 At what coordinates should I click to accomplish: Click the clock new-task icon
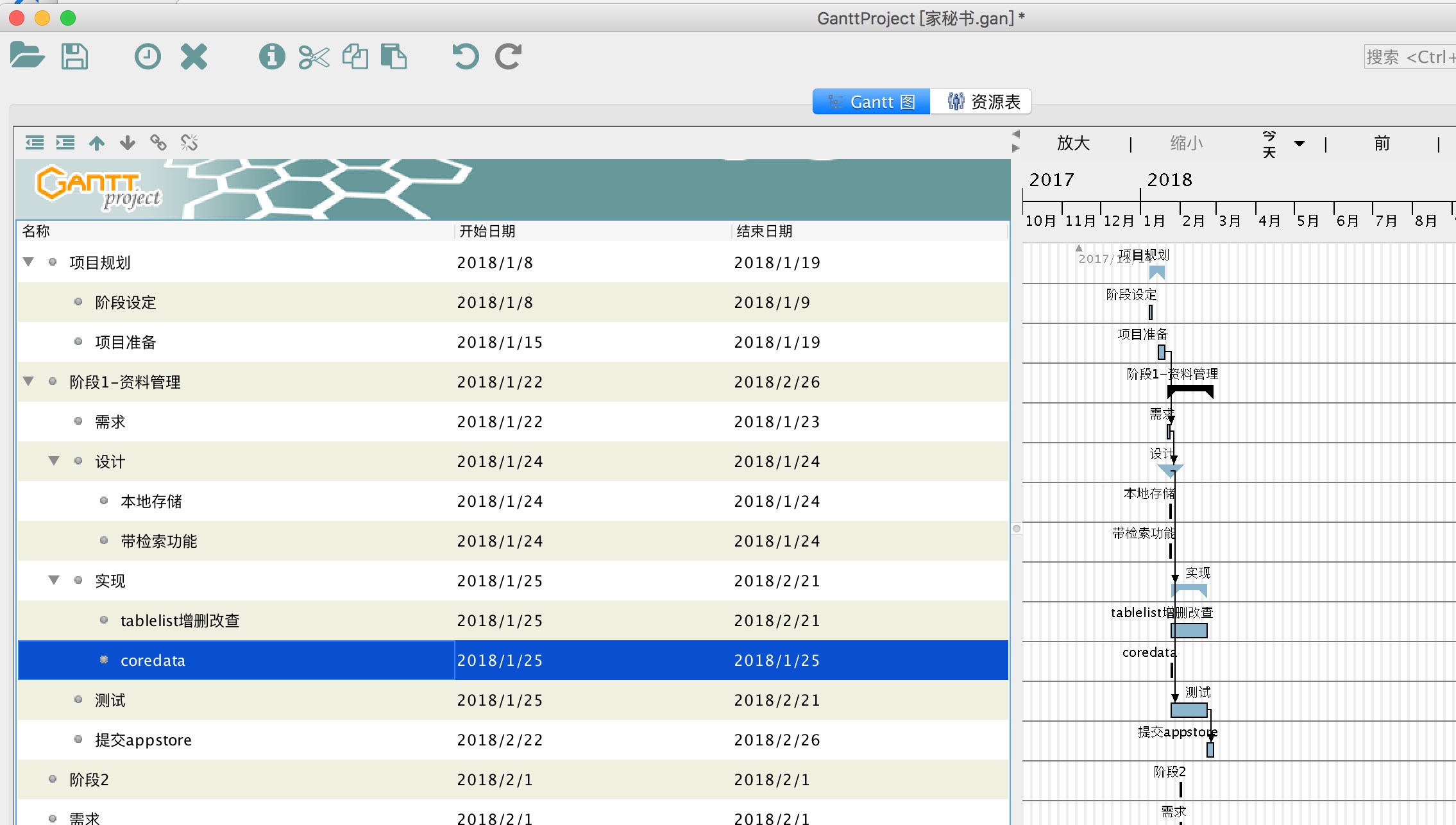148,56
